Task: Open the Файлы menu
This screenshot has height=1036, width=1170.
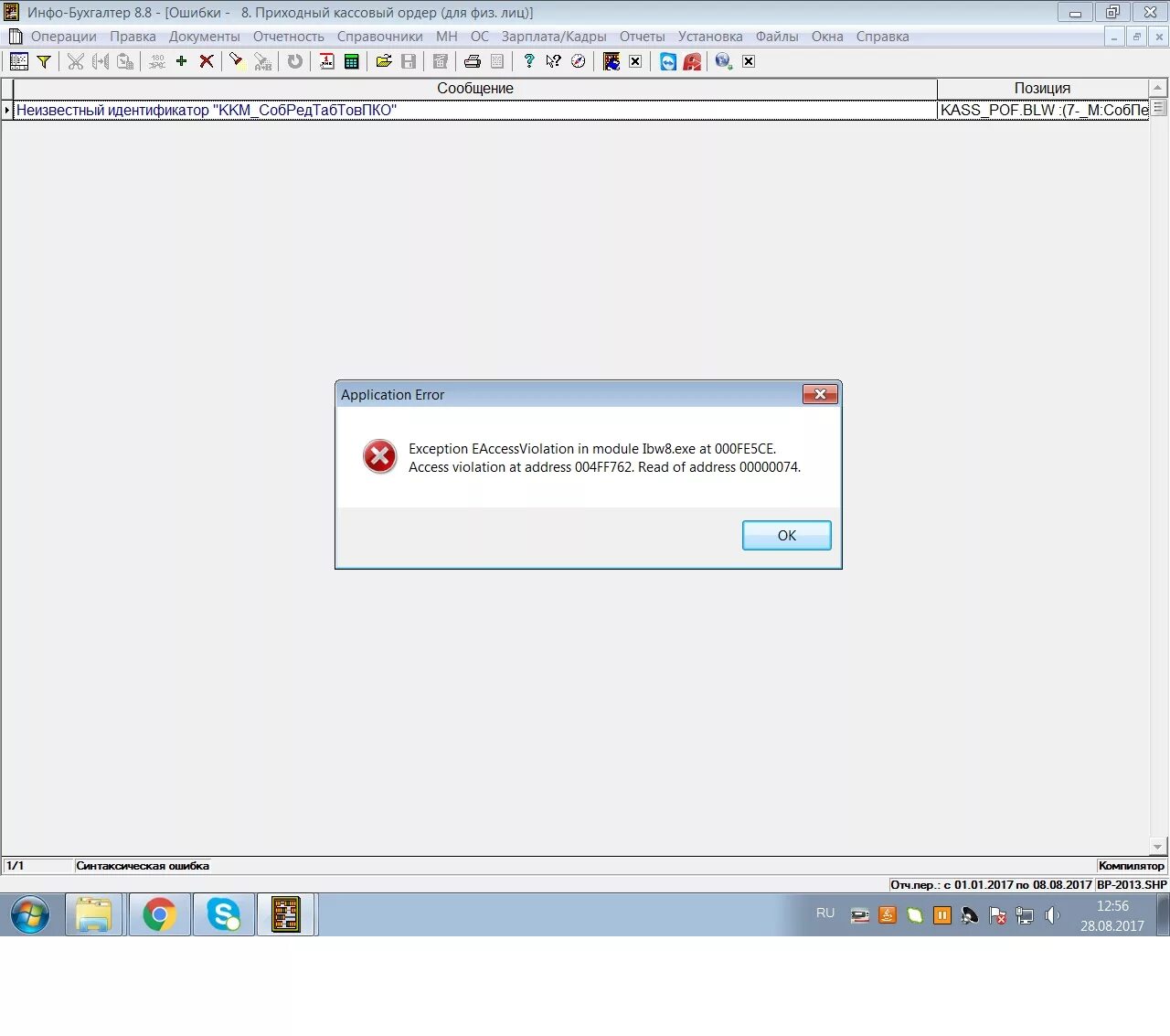Action: (777, 37)
